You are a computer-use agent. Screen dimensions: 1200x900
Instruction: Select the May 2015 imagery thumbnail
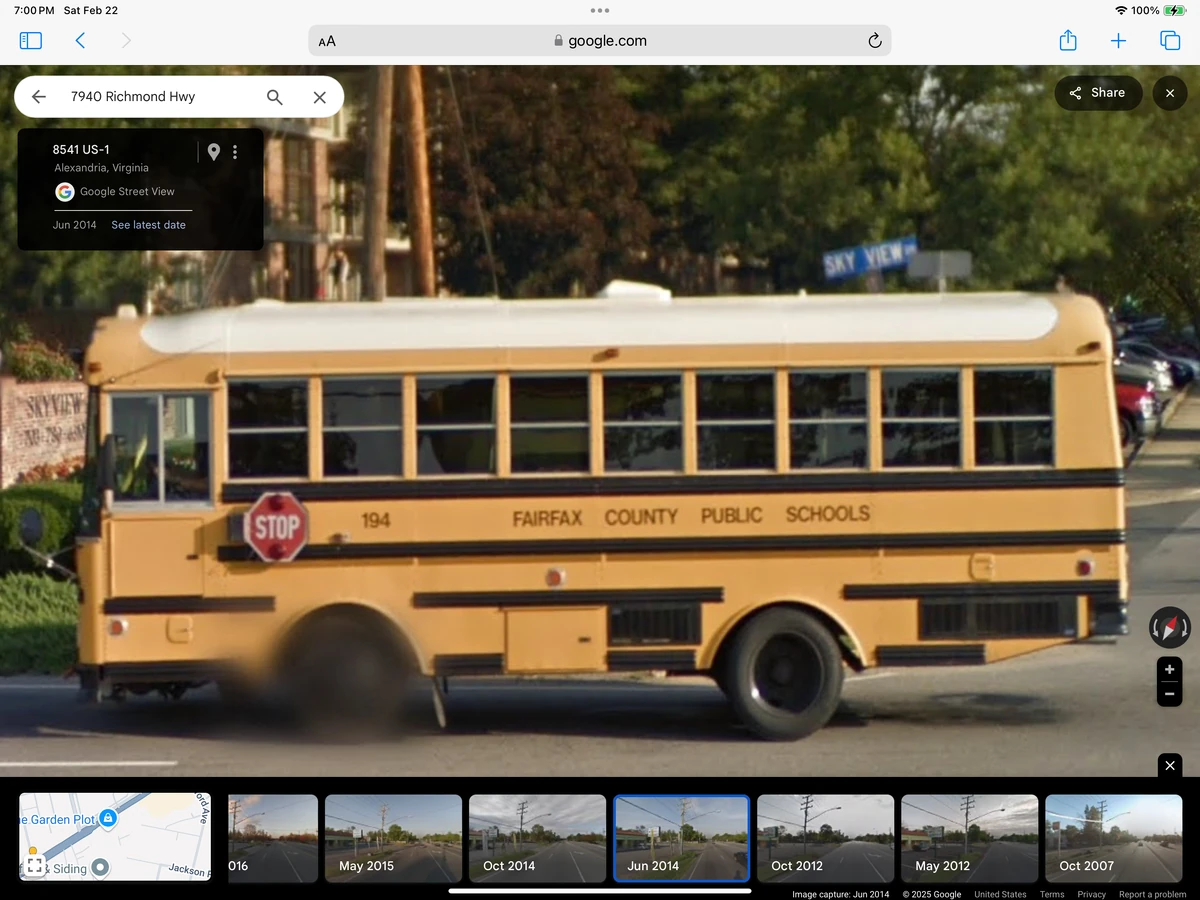click(393, 838)
